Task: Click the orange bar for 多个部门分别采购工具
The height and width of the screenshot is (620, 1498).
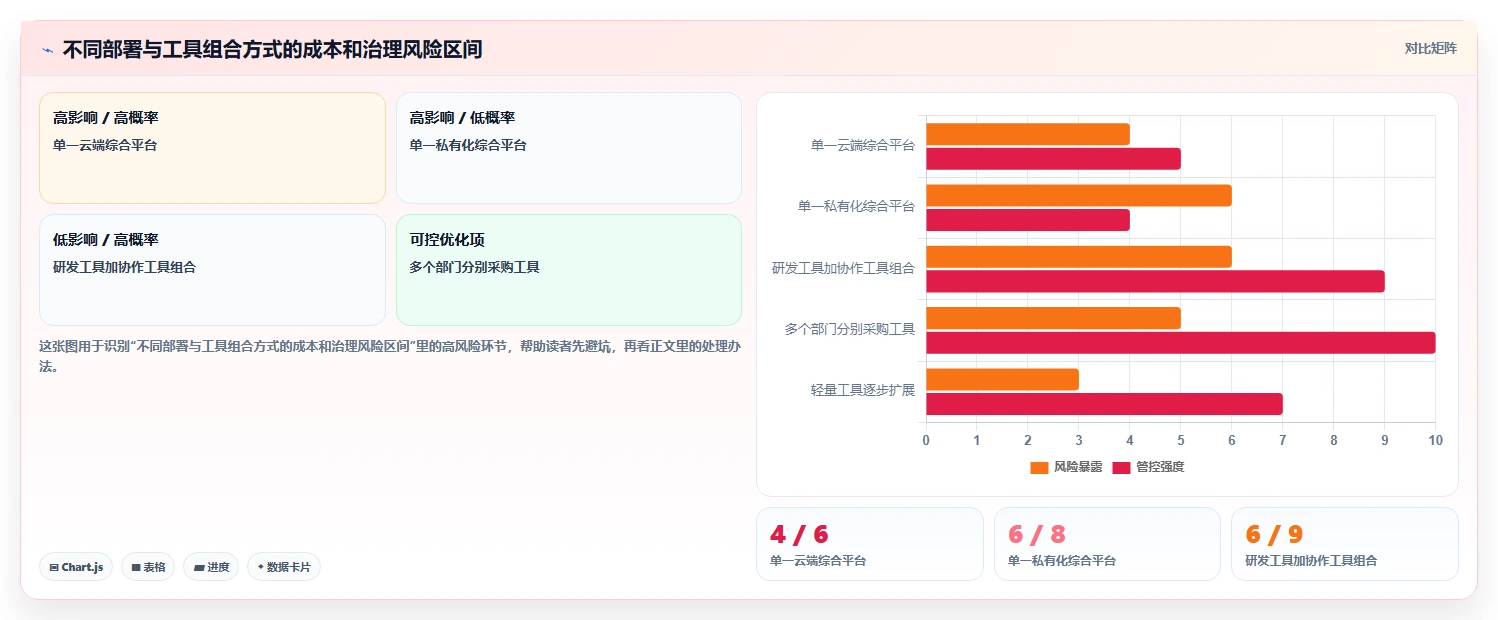Action: tap(1053, 318)
